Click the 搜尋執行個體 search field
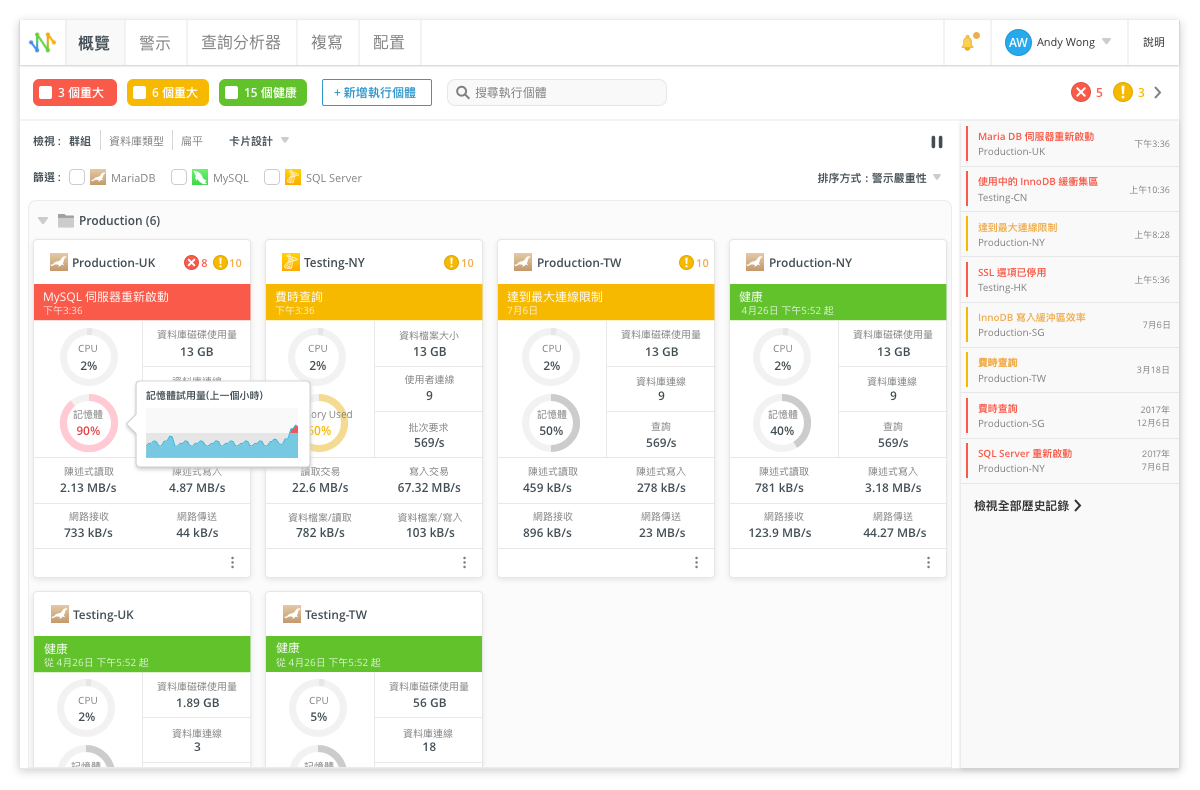 [556, 92]
